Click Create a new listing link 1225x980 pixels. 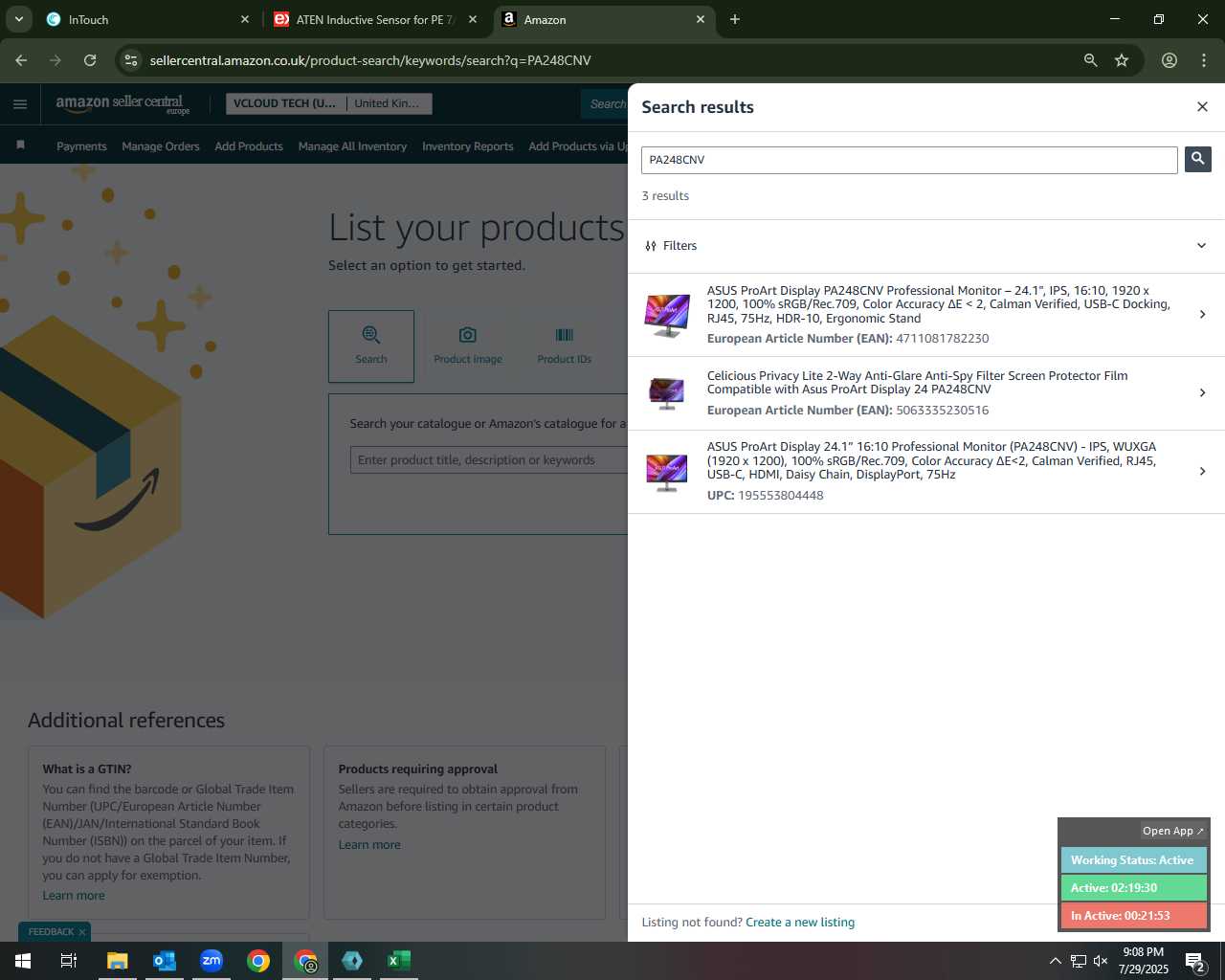pos(800,923)
